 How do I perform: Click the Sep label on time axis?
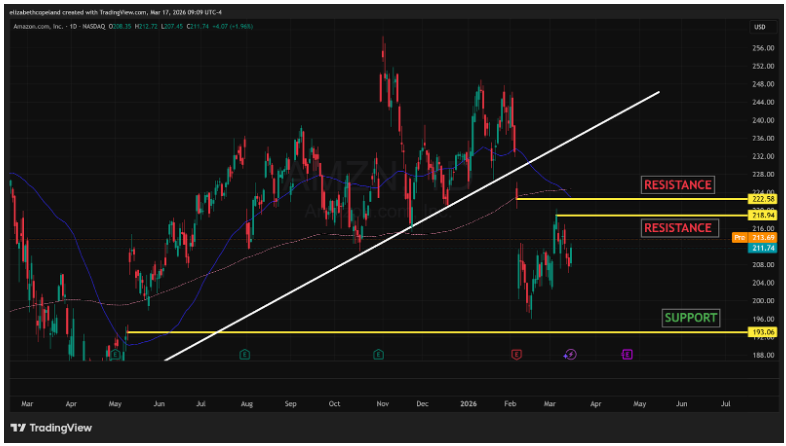pyautogui.click(x=291, y=403)
